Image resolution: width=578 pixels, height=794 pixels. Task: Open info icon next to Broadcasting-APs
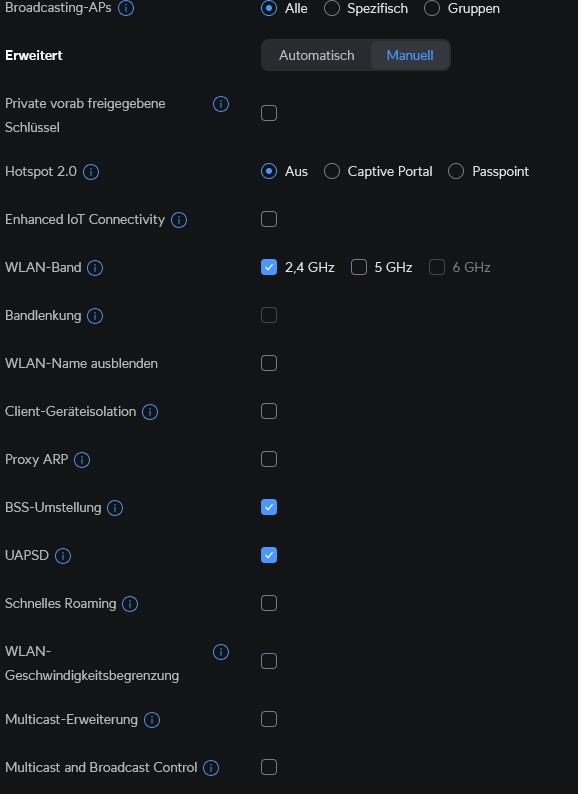point(126,8)
